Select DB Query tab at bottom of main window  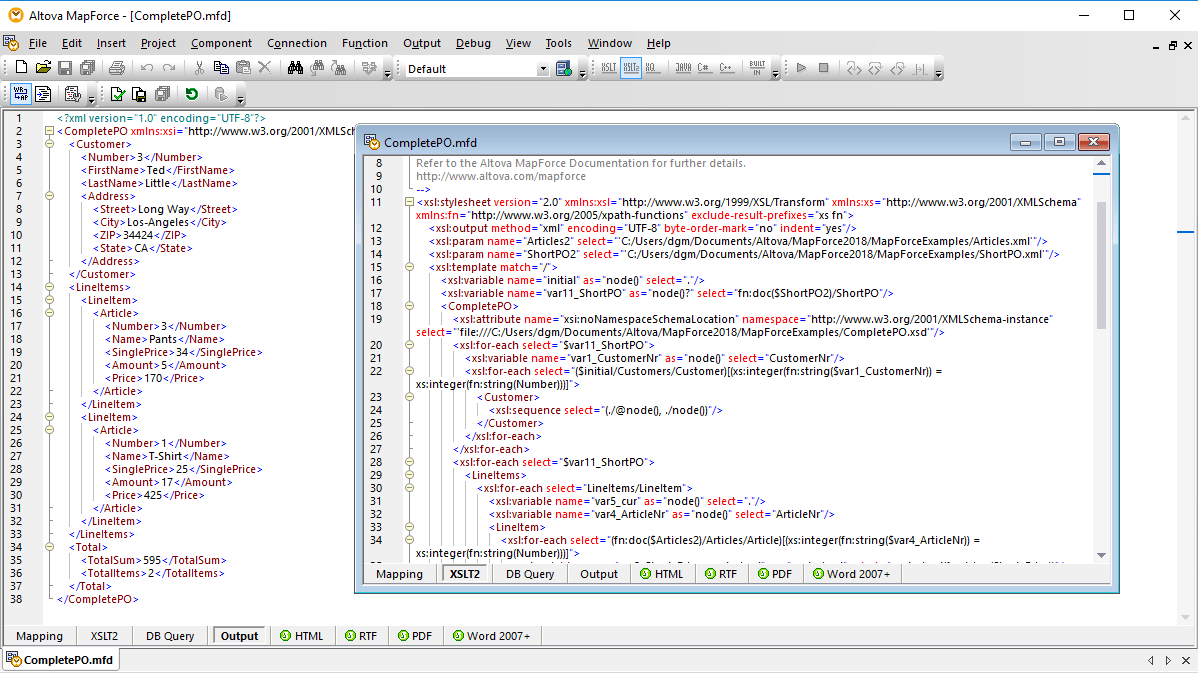[170, 636]
